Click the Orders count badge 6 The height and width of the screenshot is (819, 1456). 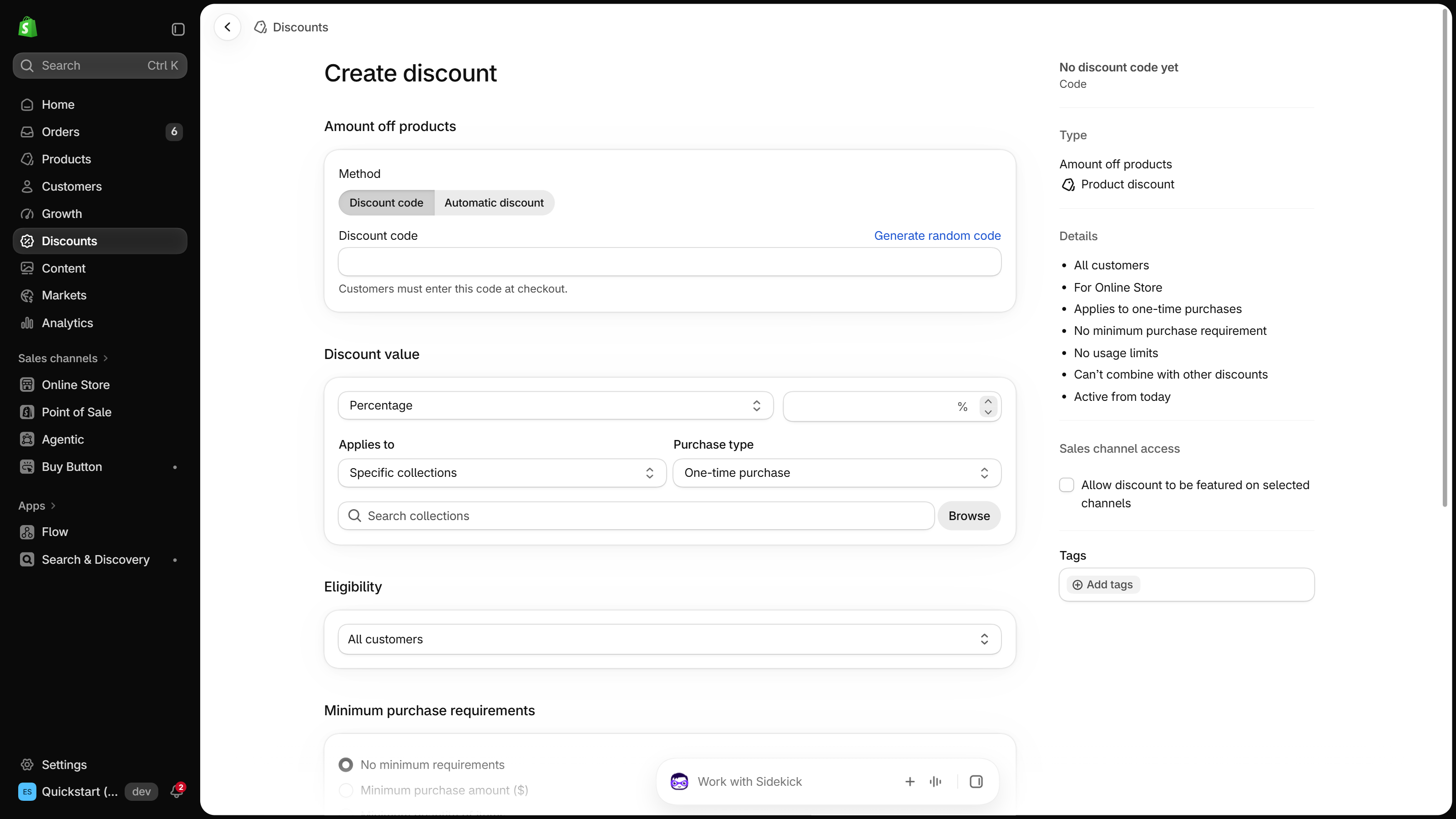click(x=174, y=131)
